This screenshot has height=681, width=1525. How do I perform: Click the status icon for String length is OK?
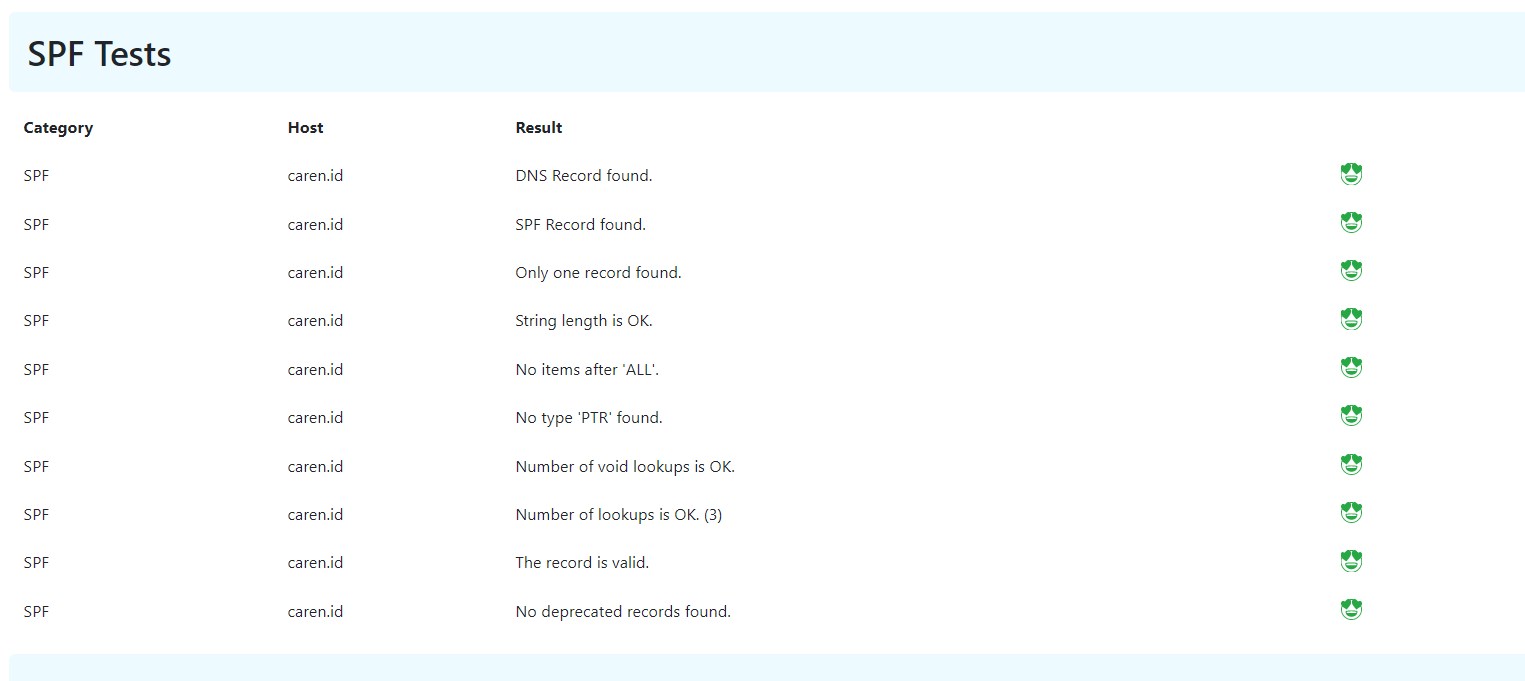(x=1351, y=320)
